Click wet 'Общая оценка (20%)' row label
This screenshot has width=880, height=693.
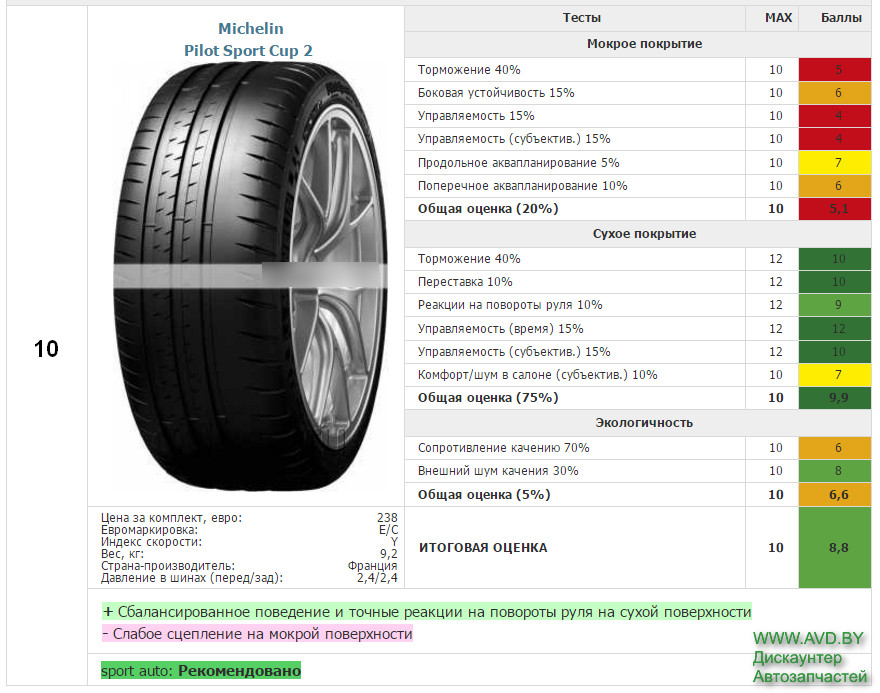488,209
